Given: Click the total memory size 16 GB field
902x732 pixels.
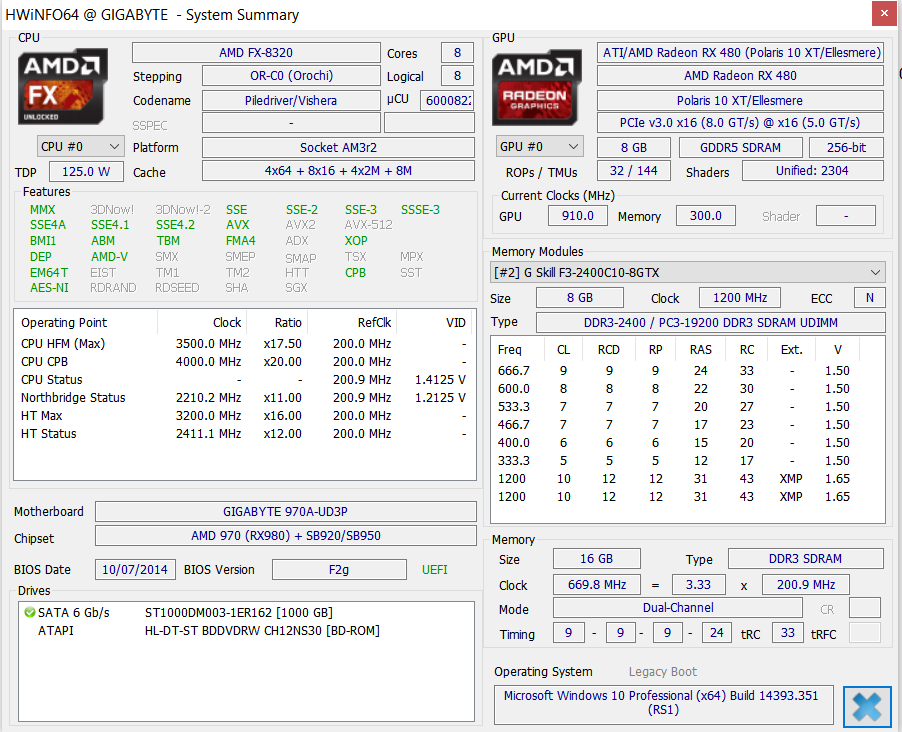Looking at the screenshot, I should (597, 559).
